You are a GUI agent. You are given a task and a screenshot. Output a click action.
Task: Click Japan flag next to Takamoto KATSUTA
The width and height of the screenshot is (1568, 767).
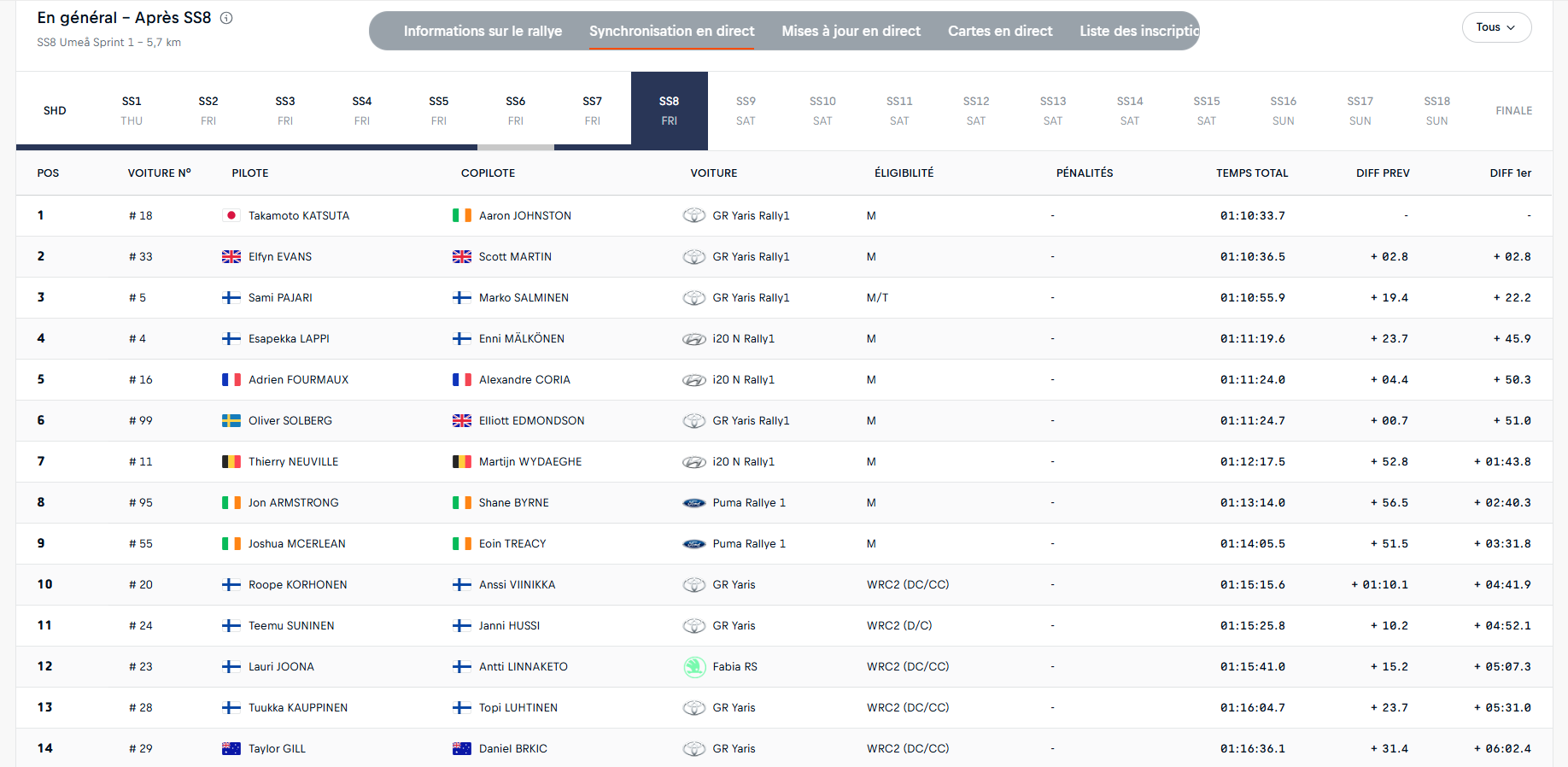(231, 215)
